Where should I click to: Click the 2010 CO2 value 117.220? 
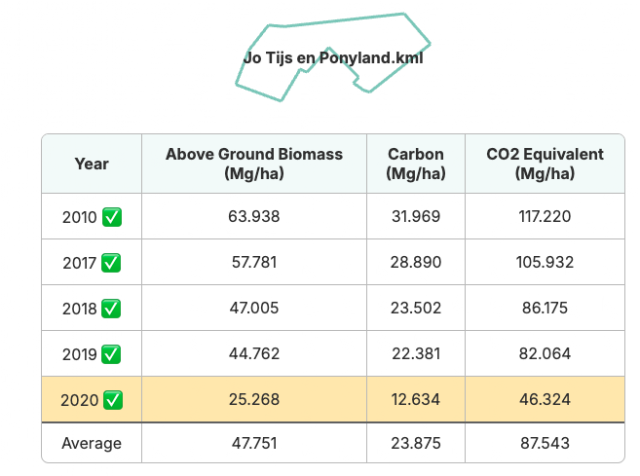tap(544, 216)
